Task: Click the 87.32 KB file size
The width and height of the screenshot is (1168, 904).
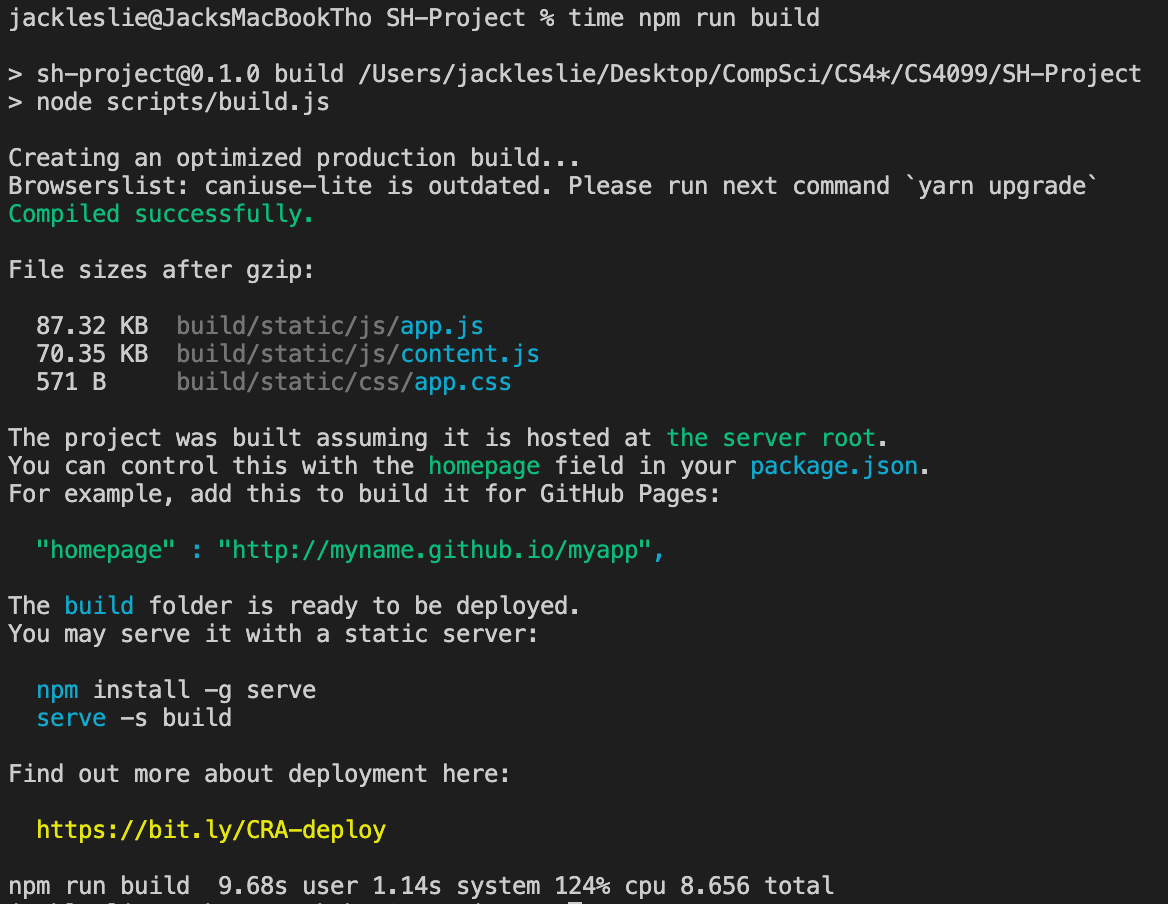Action: pos(92,326)
